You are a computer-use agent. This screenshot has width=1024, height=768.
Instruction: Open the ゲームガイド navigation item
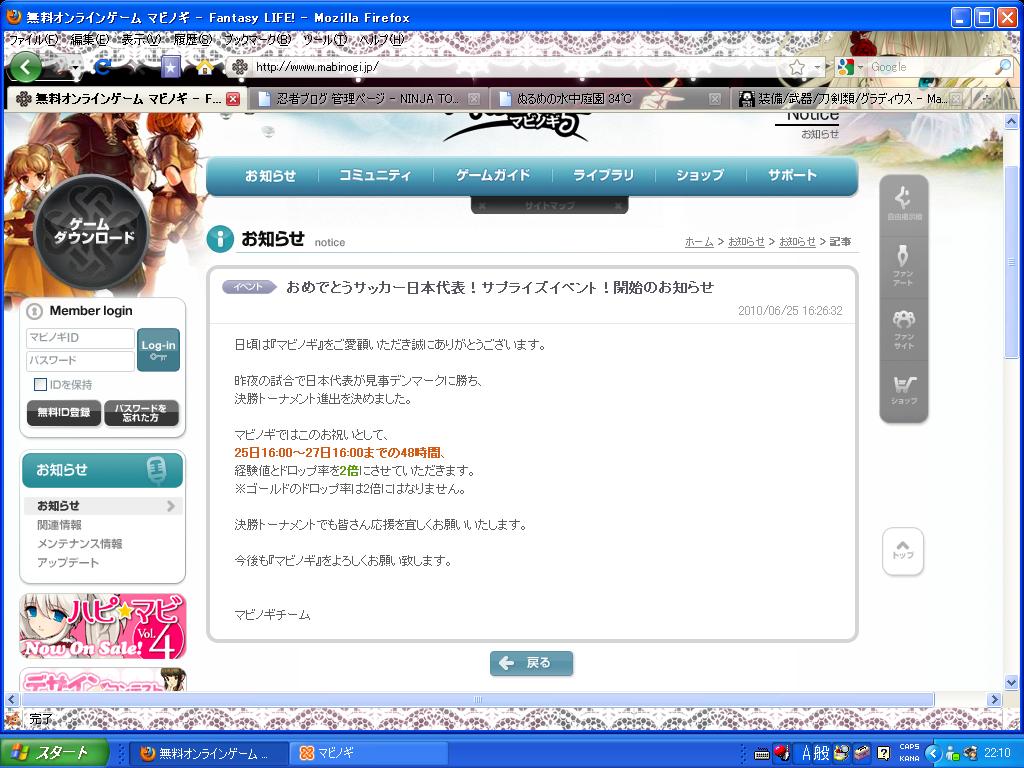(493, 175)
